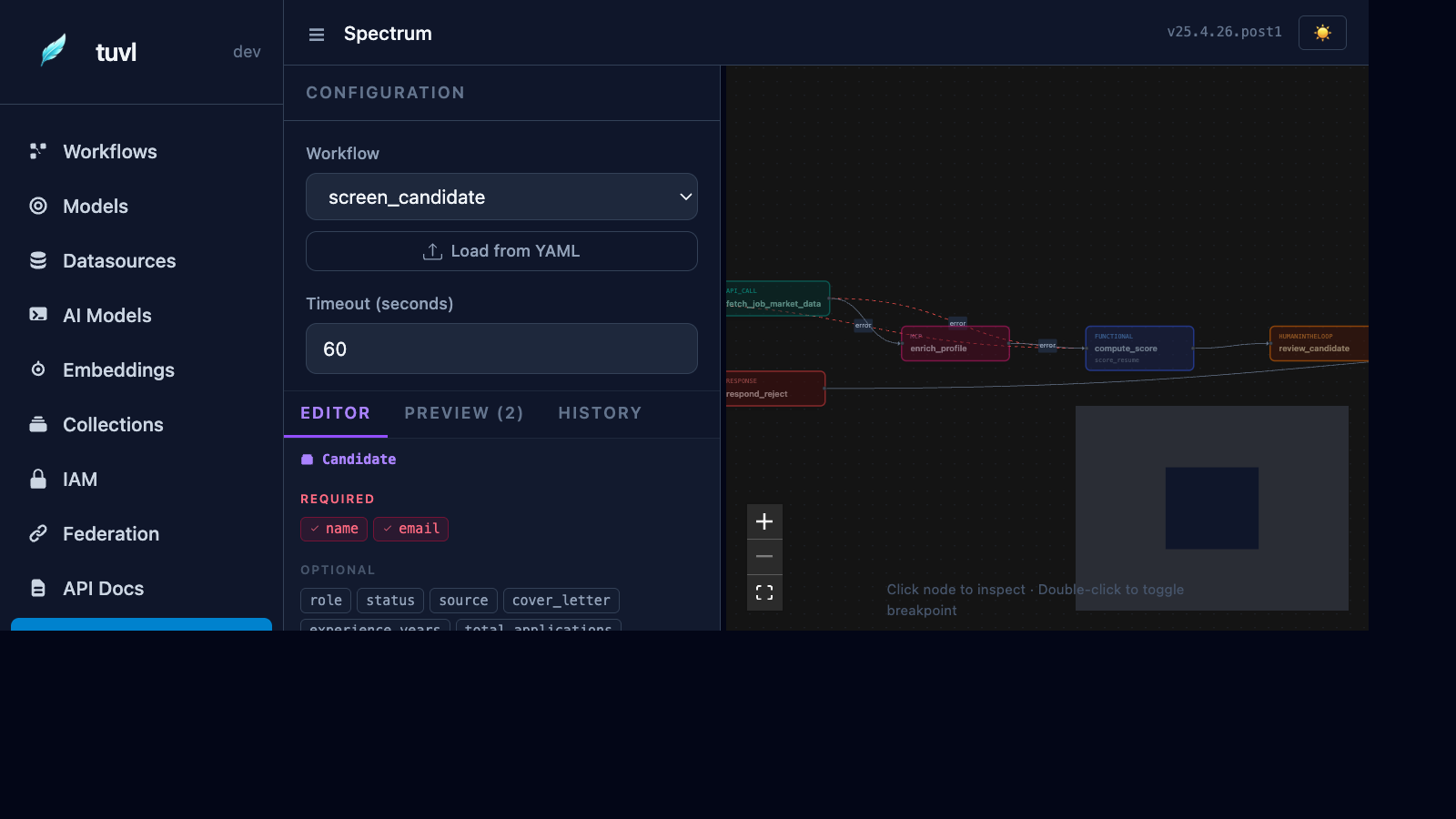Switch to the PREVIEW (2) tab
This screenshot has height=819, width=1456.
[x=464, y=413]
